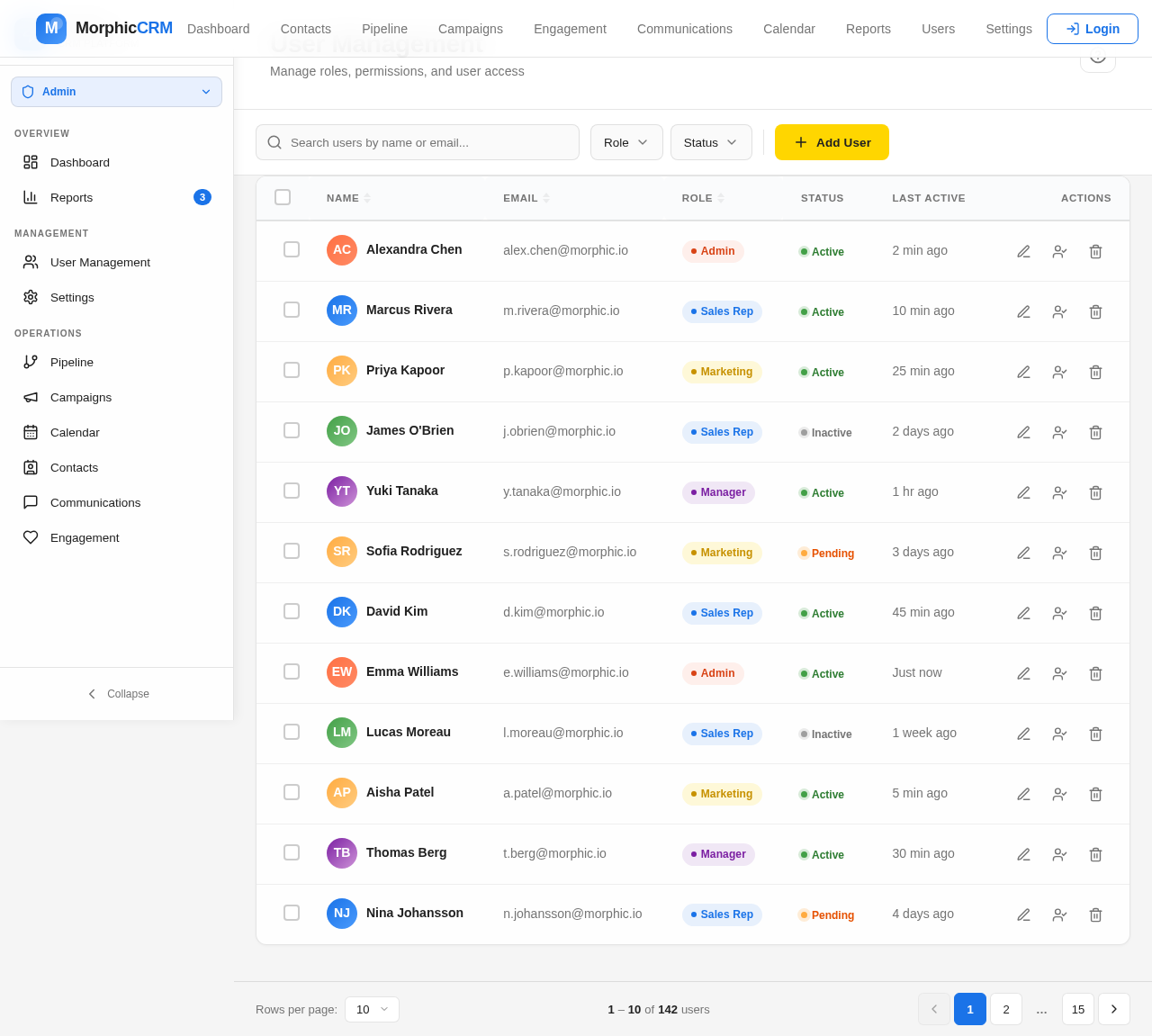Open sidebar Calendar via its calendar icon
Viewport: 1152px width, 1036px height.
(31, 432)
